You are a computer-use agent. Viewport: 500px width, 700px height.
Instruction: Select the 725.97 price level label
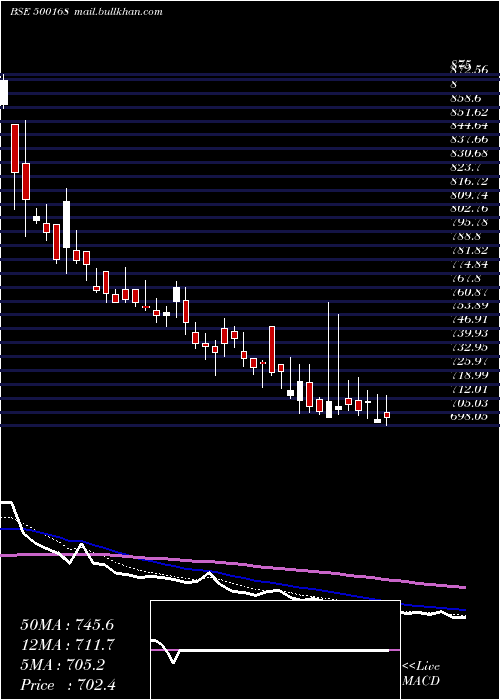[469, 361]
